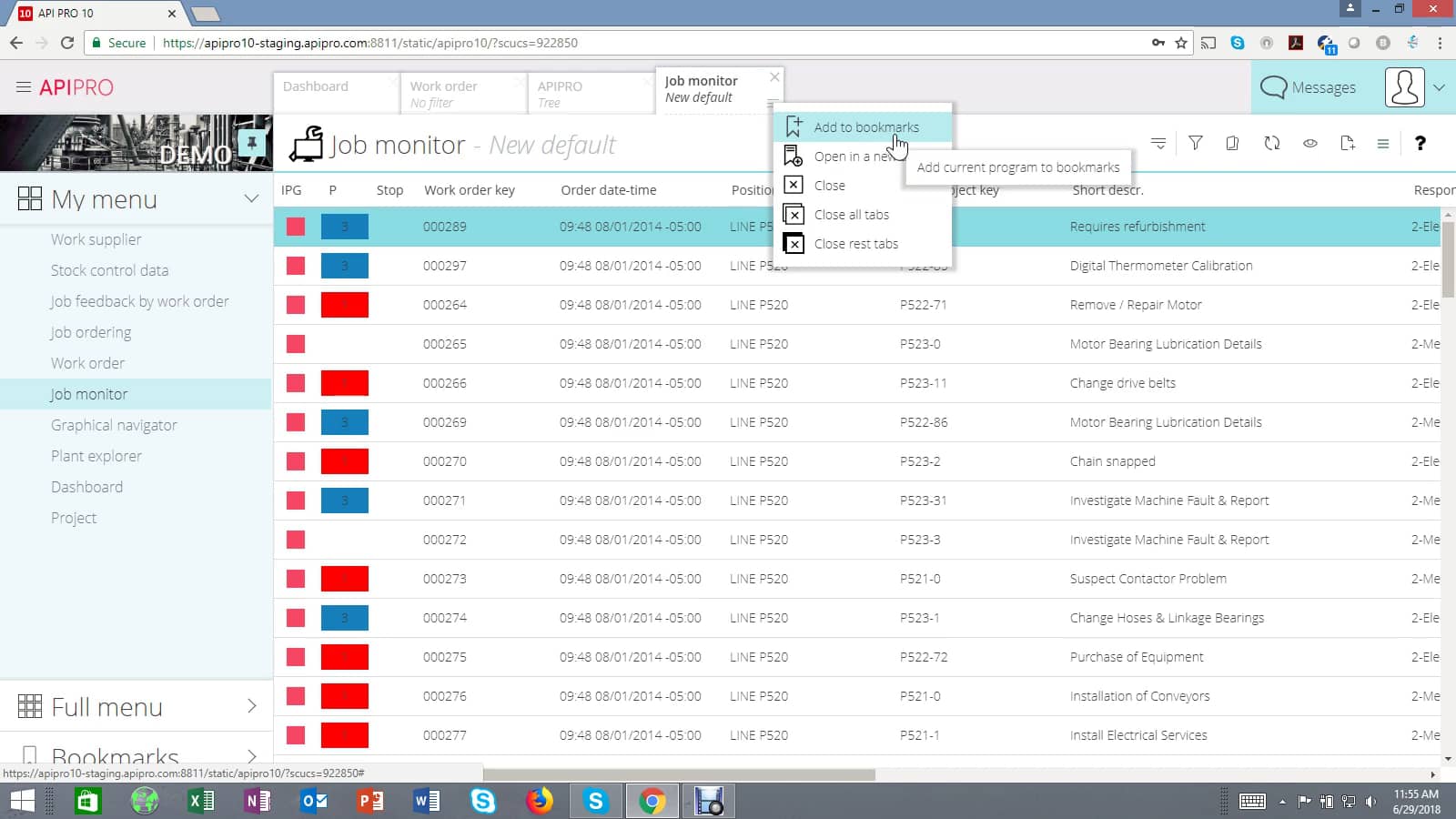1456x819 pixels.
Task: Click the APIPRO menu icon beside the logo
Action: click(24, 87)
